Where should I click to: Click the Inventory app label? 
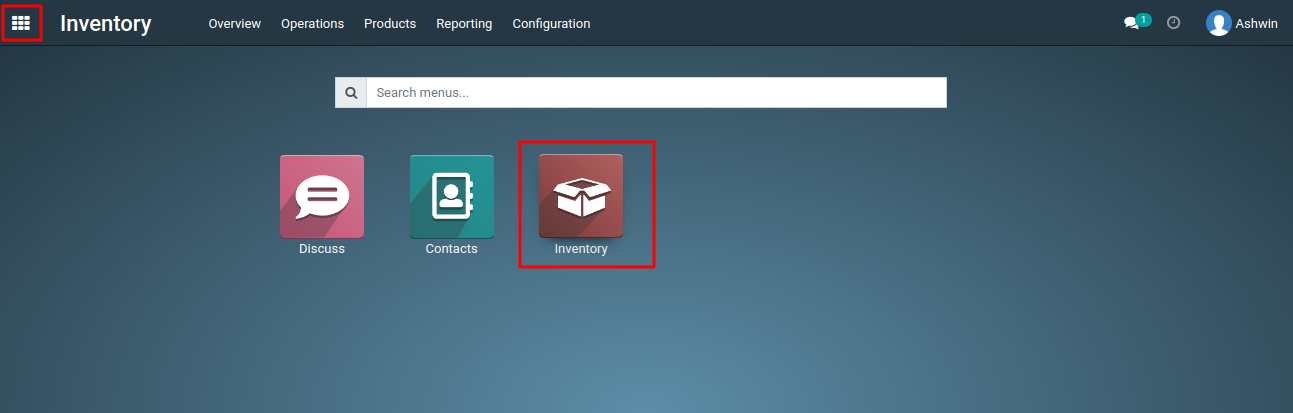(x=581, y=250)
